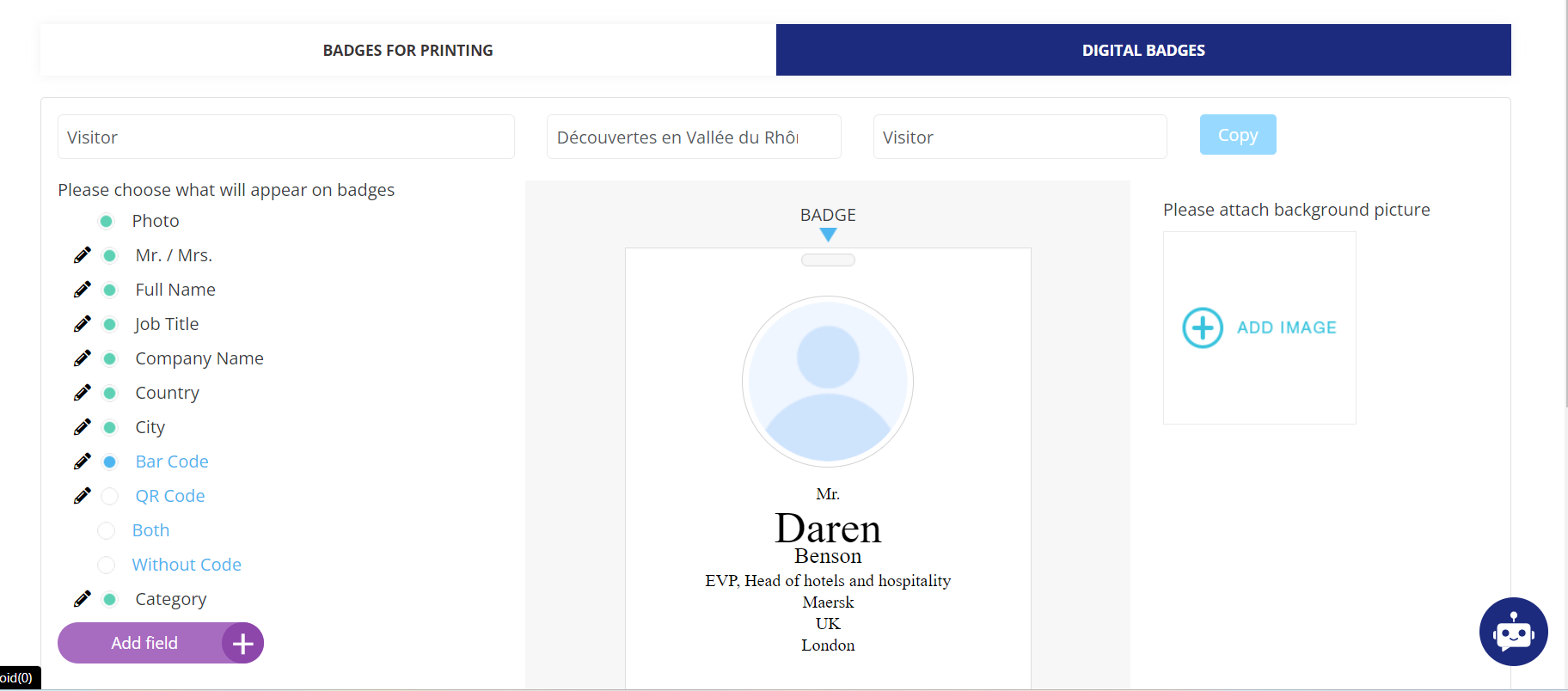The height and width of the screenshot is (691, 1568).
Task: Open the chatbot assistant icon
Action: pos(1513,632)
